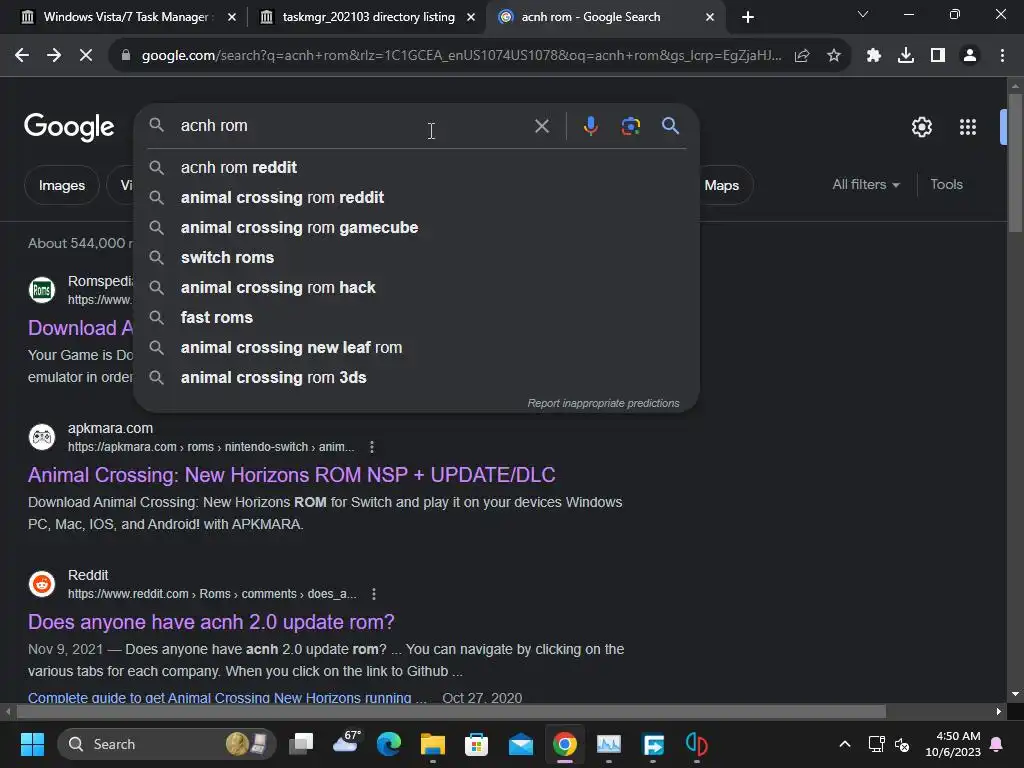This screenshot has width=1024, height=768.
Task: Choose suggestion animal crossing new leaf rom
Action: coord(417,348)
